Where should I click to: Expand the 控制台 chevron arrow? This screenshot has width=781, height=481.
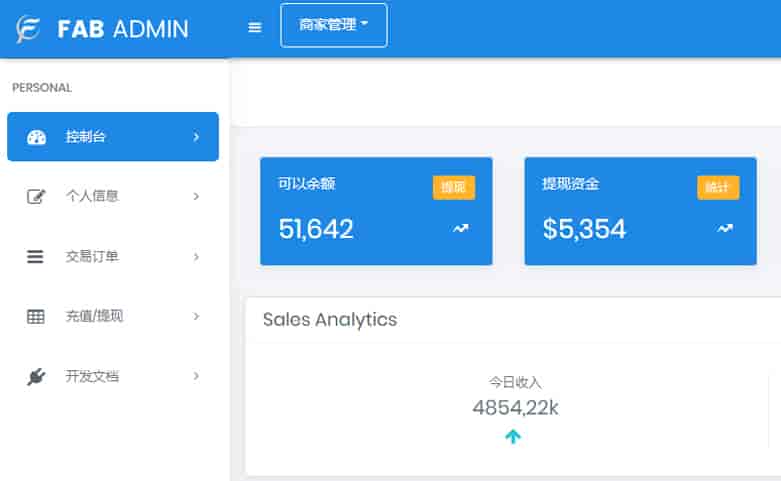(x=196, y=137)
